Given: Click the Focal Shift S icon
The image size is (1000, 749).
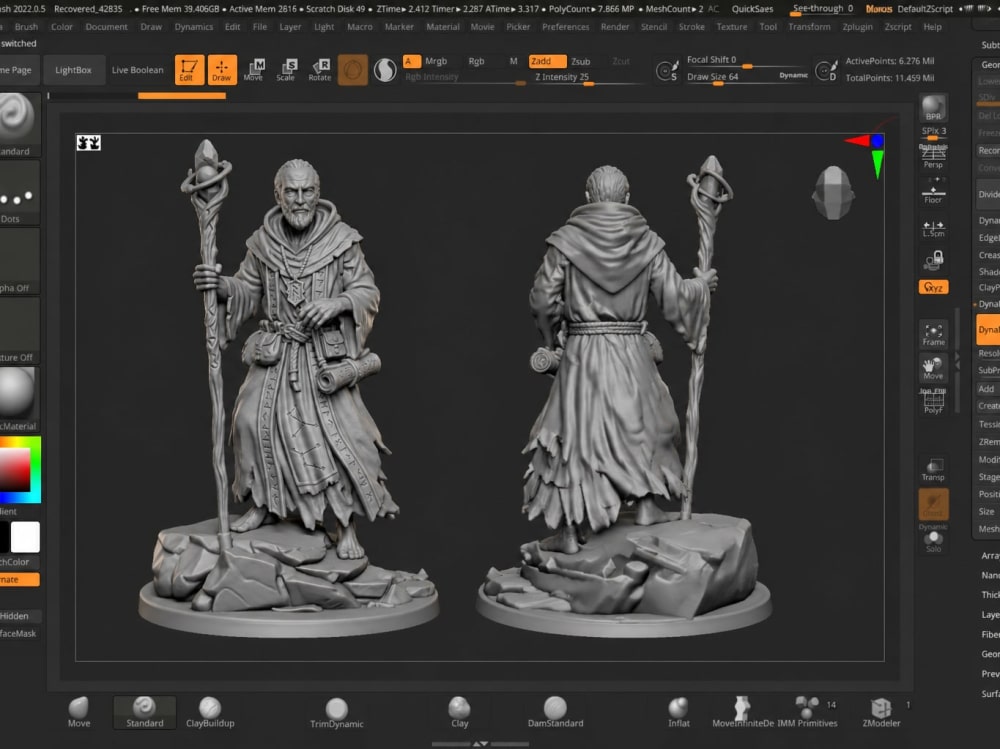Looking at the screenshot, I should point(667,70).
